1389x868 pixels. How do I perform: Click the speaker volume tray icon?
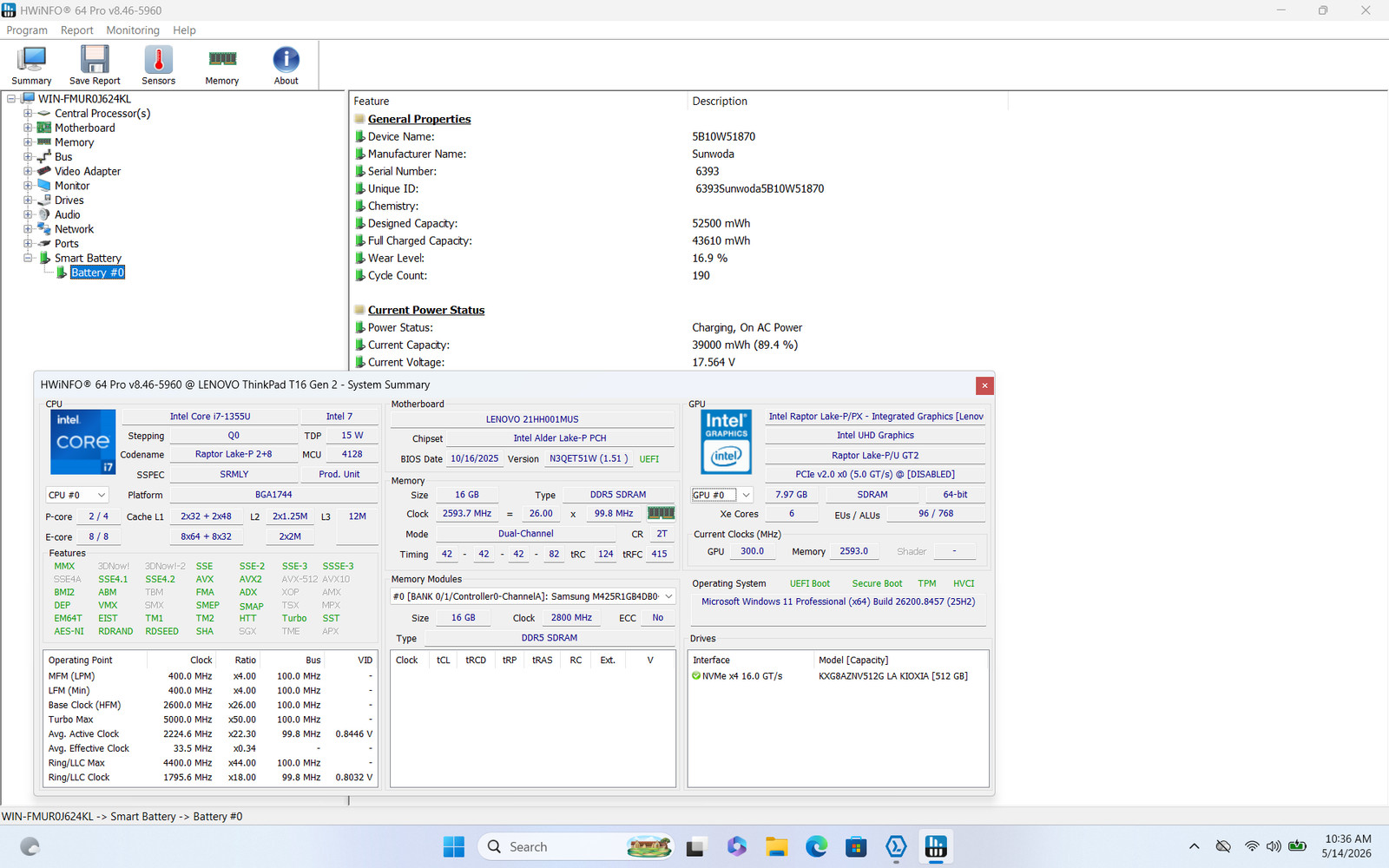point(1274,846)
